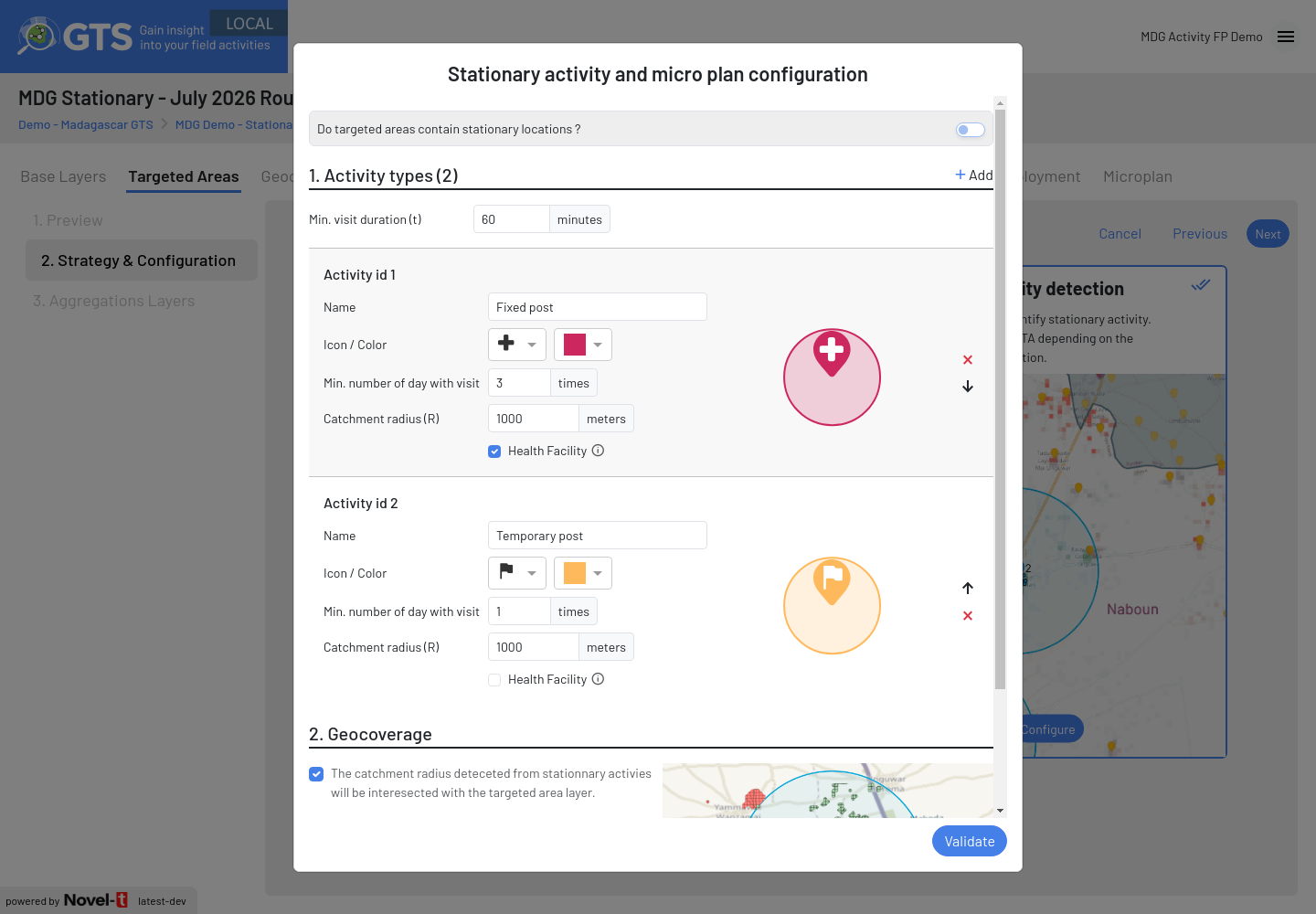Click Temporary post catchment radius field

tap(534, 647)
